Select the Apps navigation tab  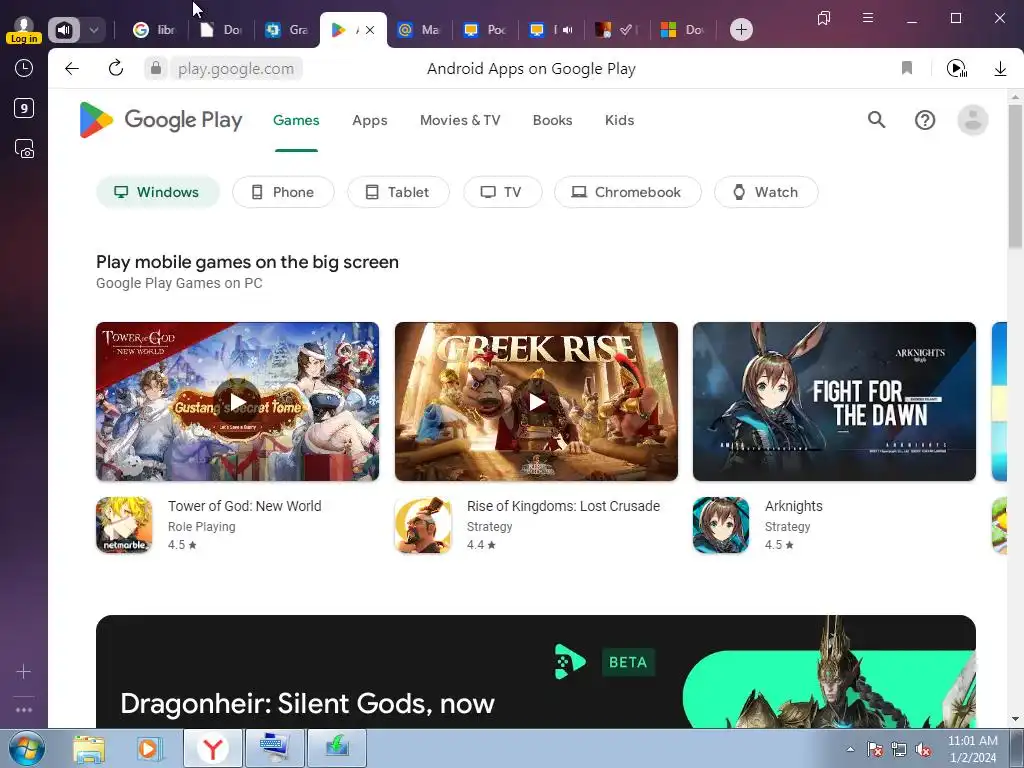pyautogui.click(x=370, y=120)
